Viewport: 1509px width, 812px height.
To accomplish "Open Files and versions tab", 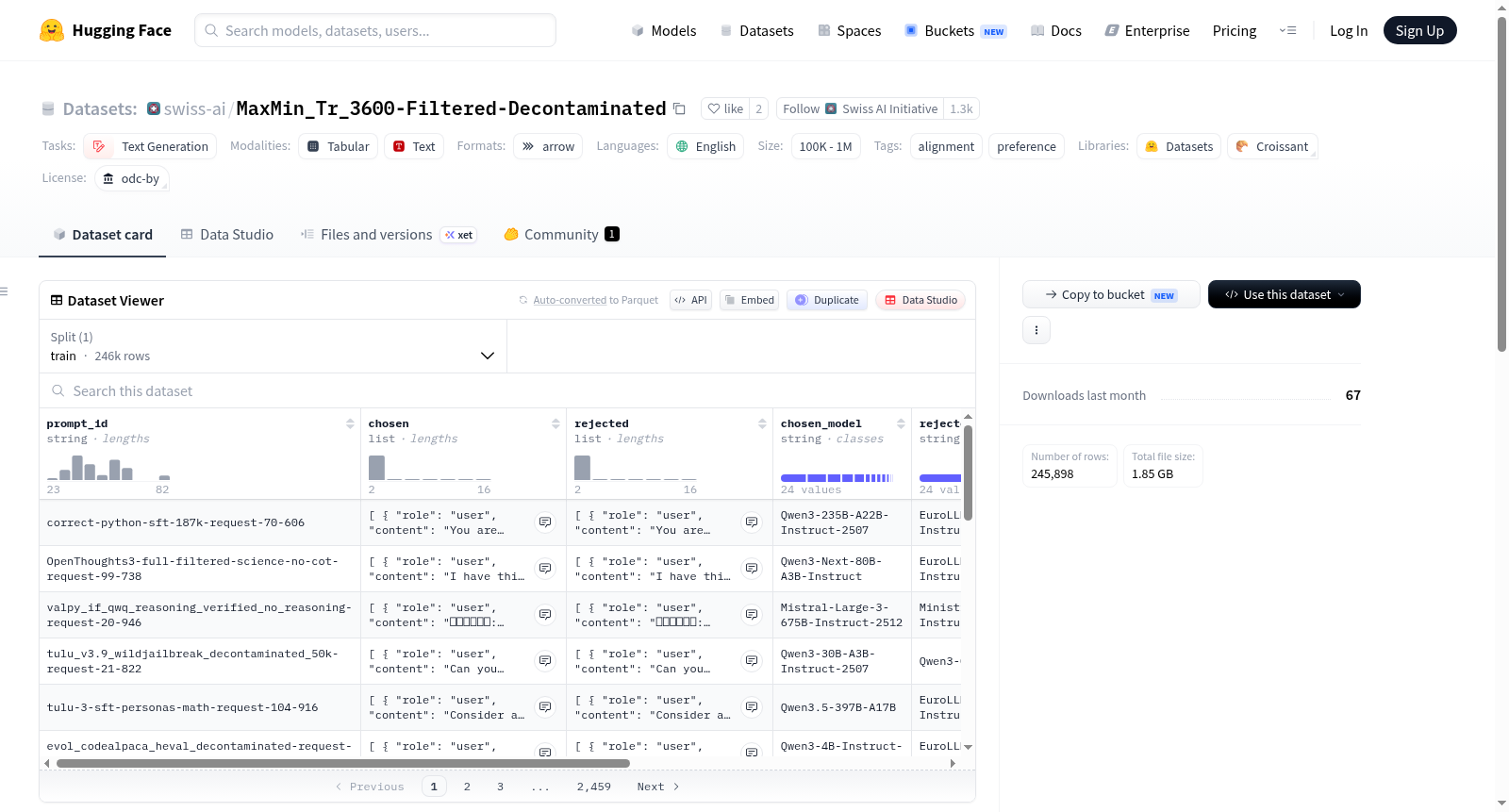I will [x=389, y=235].
